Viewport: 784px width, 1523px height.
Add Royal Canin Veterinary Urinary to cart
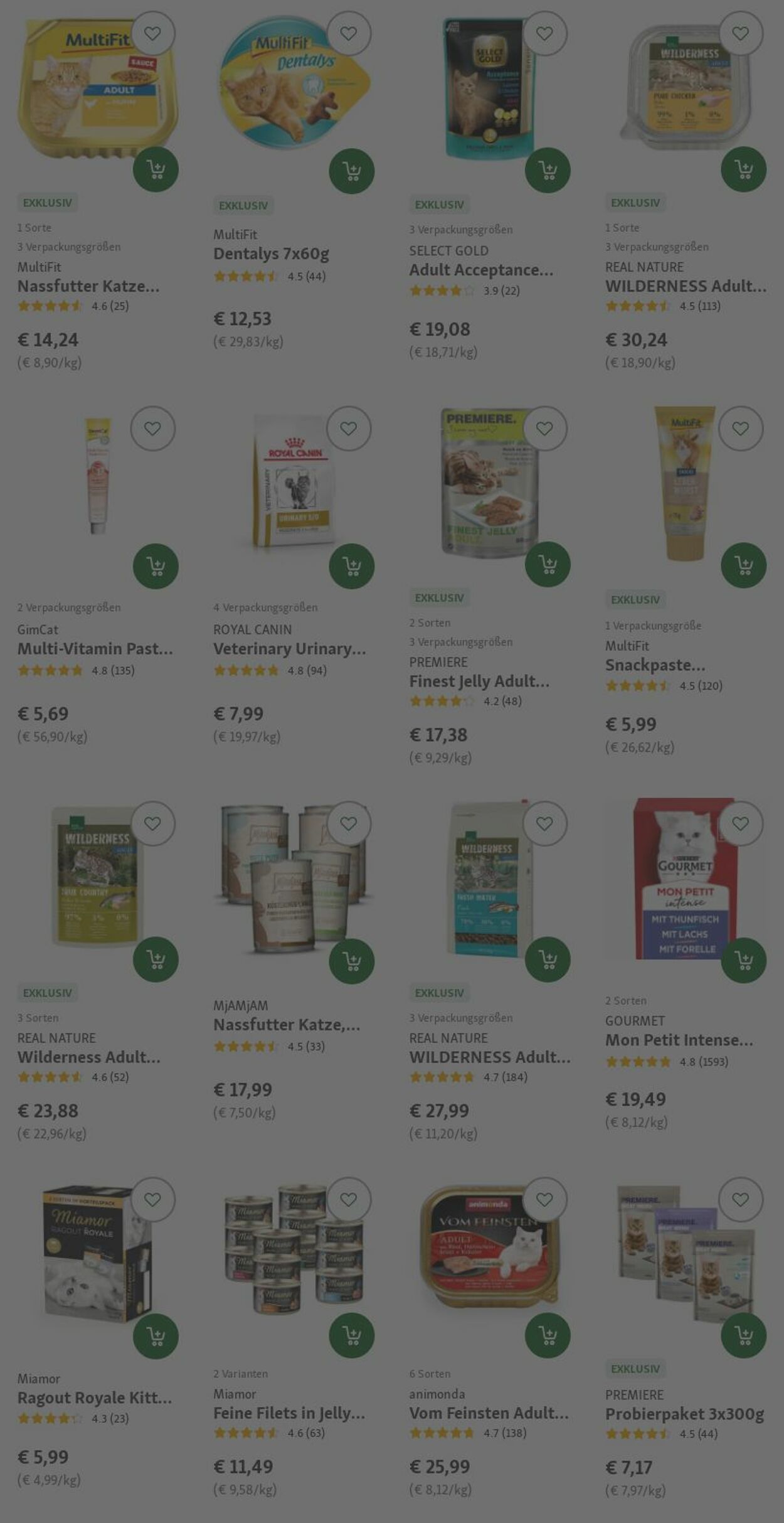pyautogui.click(x=352, y=566)
